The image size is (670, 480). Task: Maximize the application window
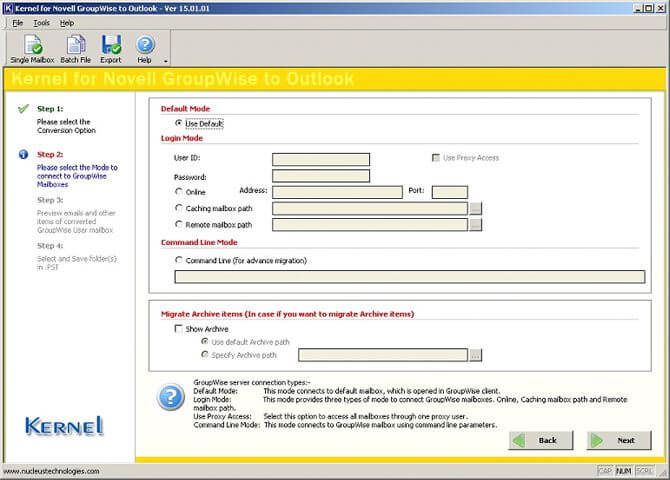coord(649,8)
